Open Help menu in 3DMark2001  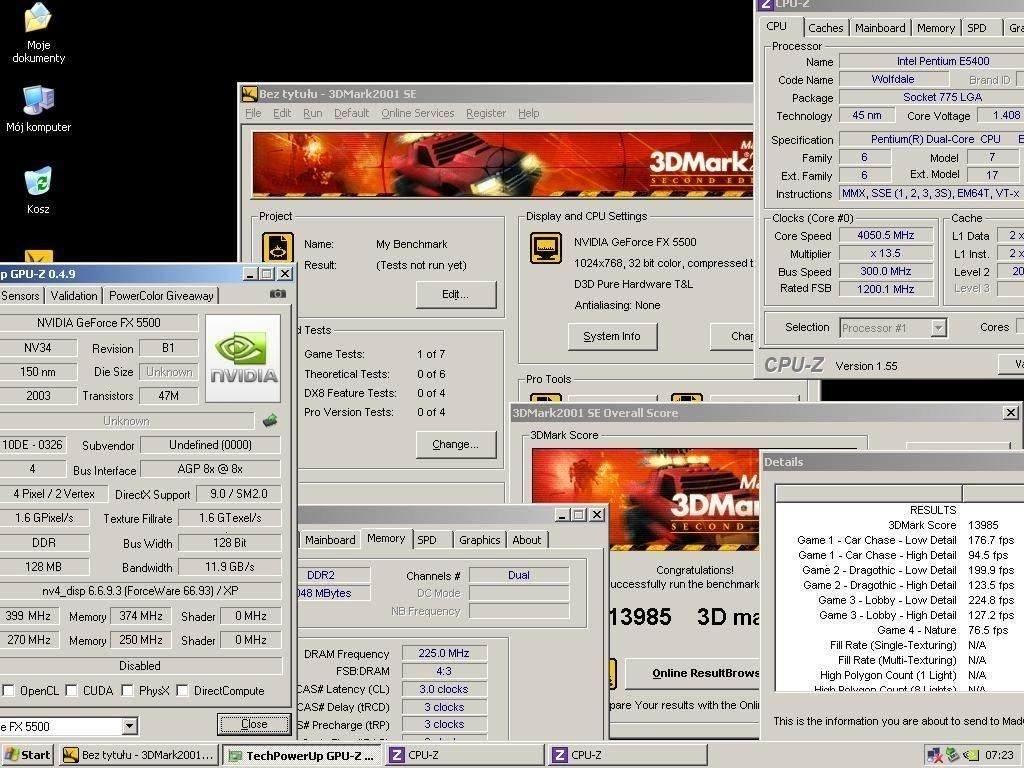click(x=528, y=114)
